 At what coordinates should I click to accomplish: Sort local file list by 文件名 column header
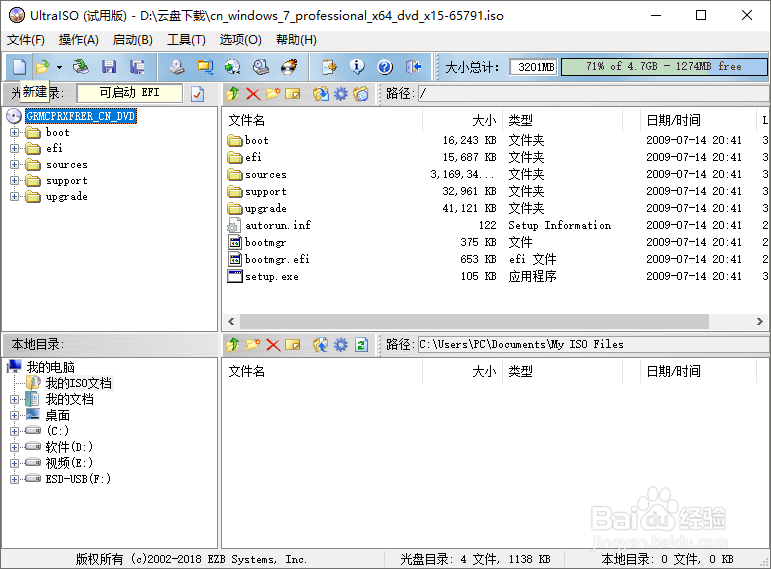[x=323, y=371]
